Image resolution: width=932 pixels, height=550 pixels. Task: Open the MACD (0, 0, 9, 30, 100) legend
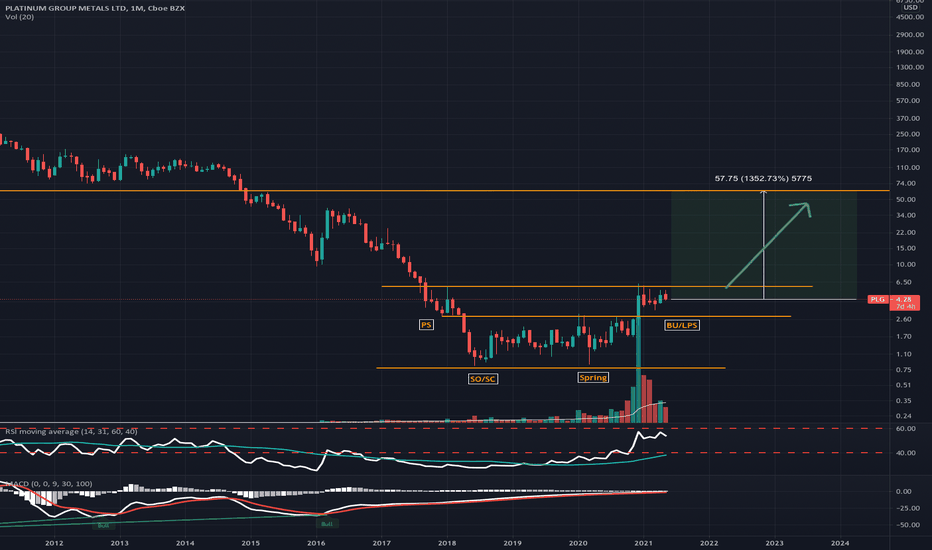click(x=49, y=483)
